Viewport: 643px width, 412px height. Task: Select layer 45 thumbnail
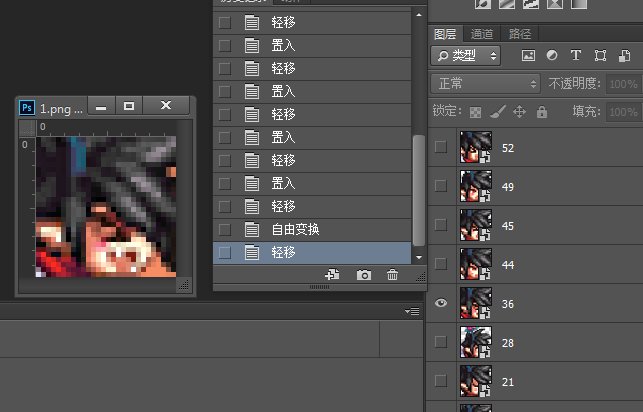476,225
